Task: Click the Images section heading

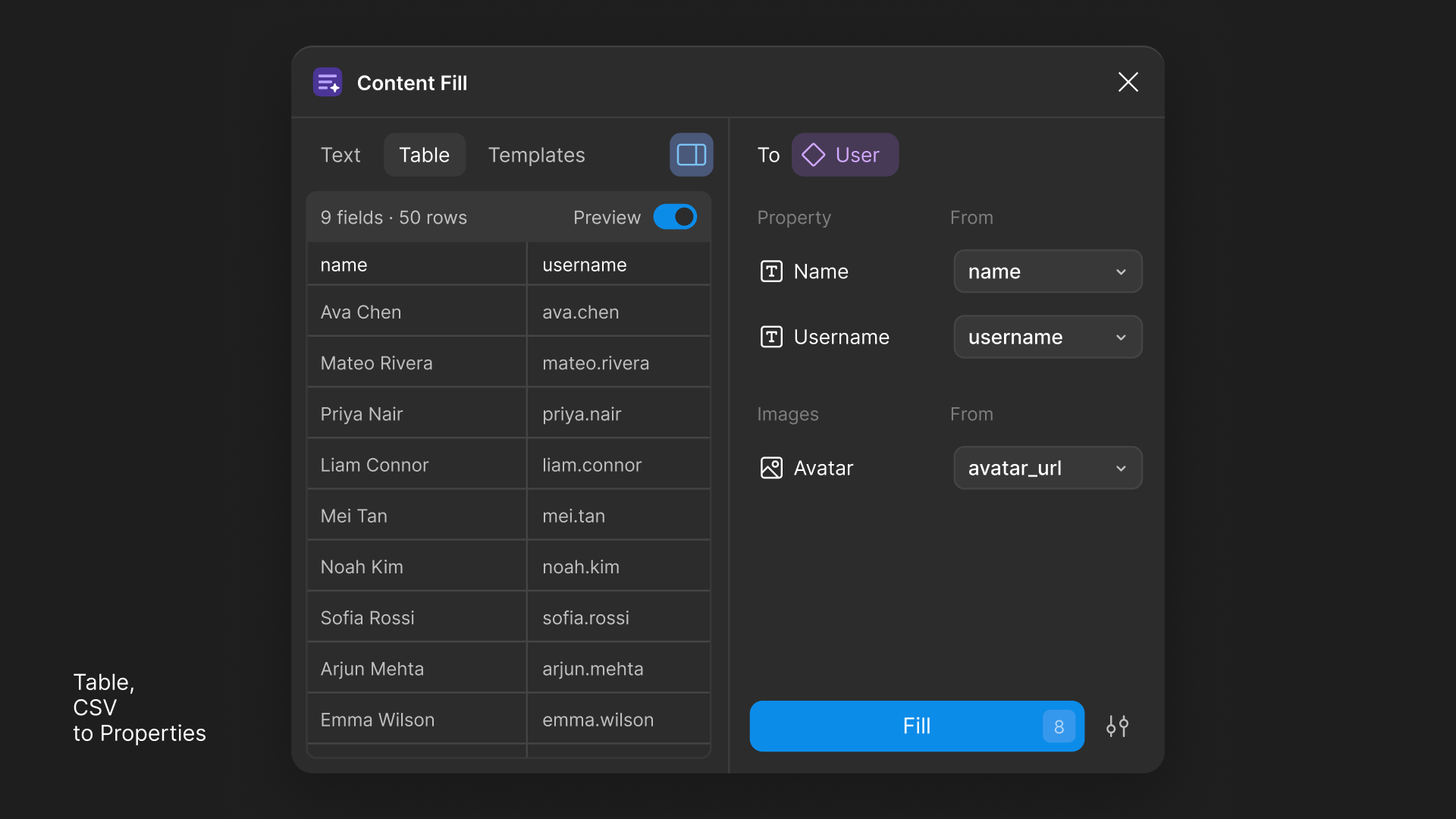Action: coord(788,414)
